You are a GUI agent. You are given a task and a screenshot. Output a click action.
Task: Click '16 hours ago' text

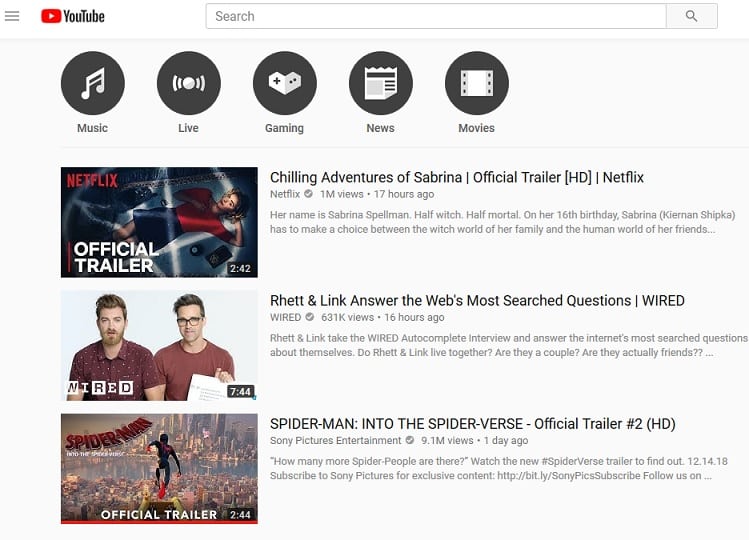[x=414, y=317]
